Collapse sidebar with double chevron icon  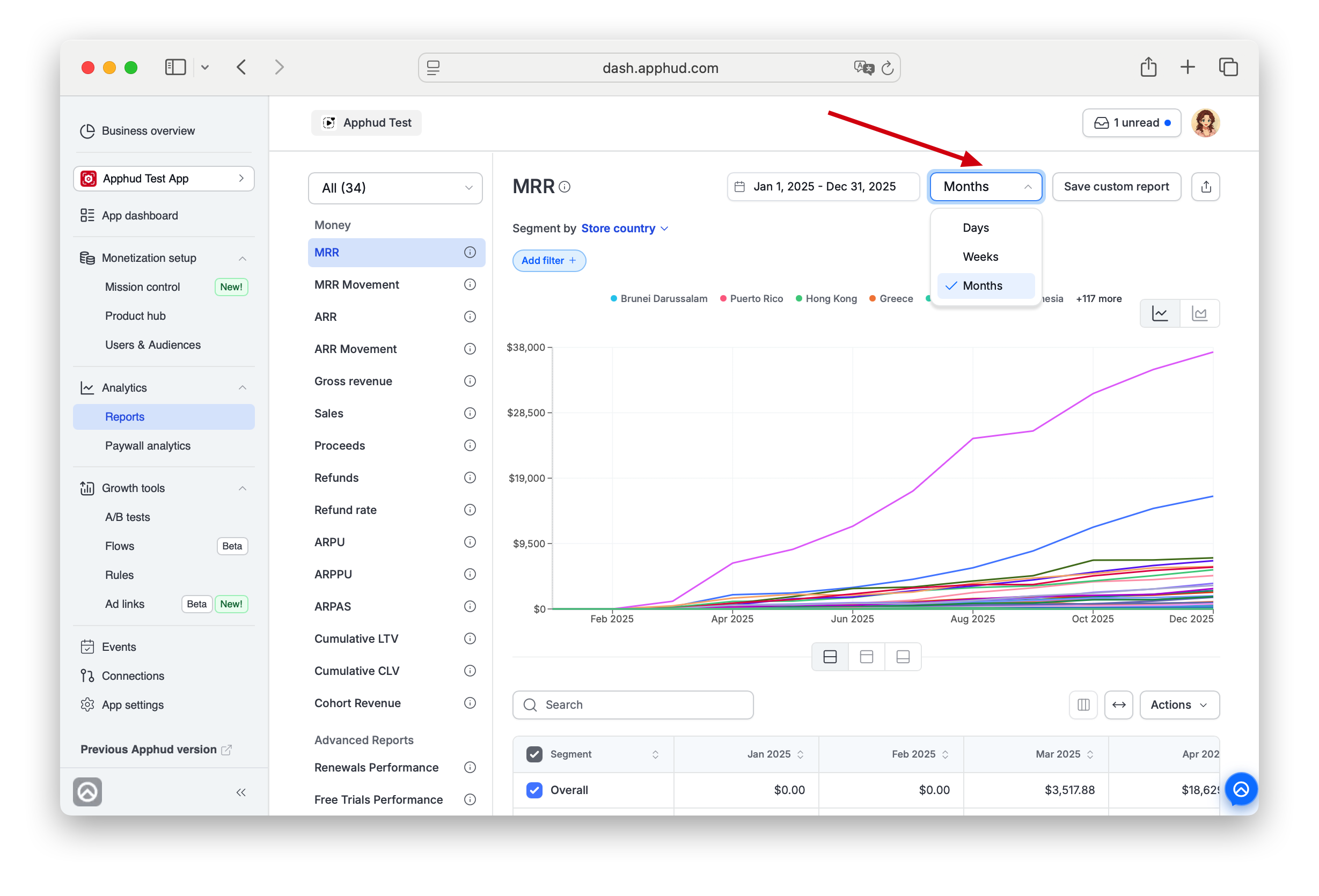pyautogui.click(x=240, y=793)
